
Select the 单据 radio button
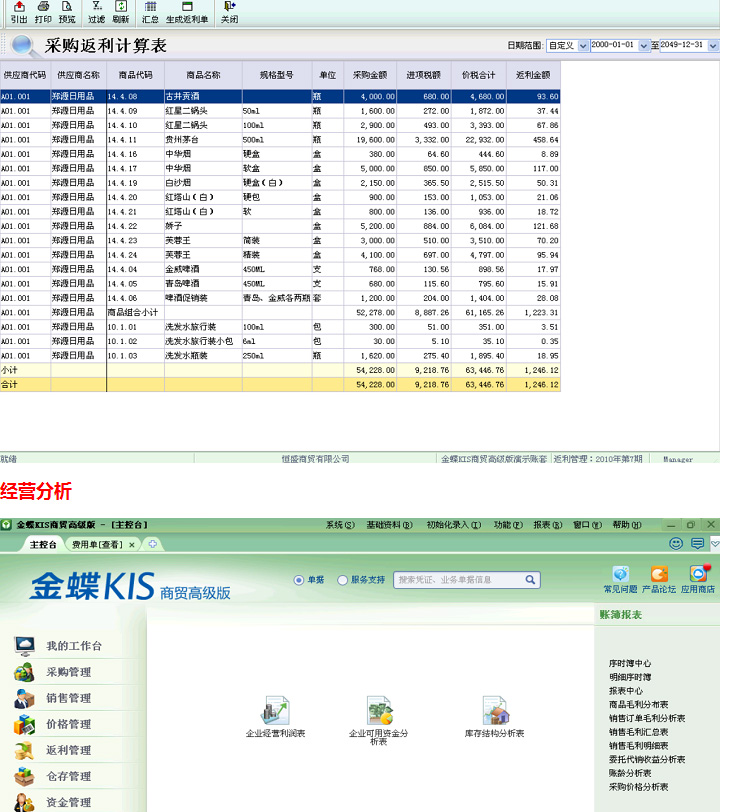298,580
